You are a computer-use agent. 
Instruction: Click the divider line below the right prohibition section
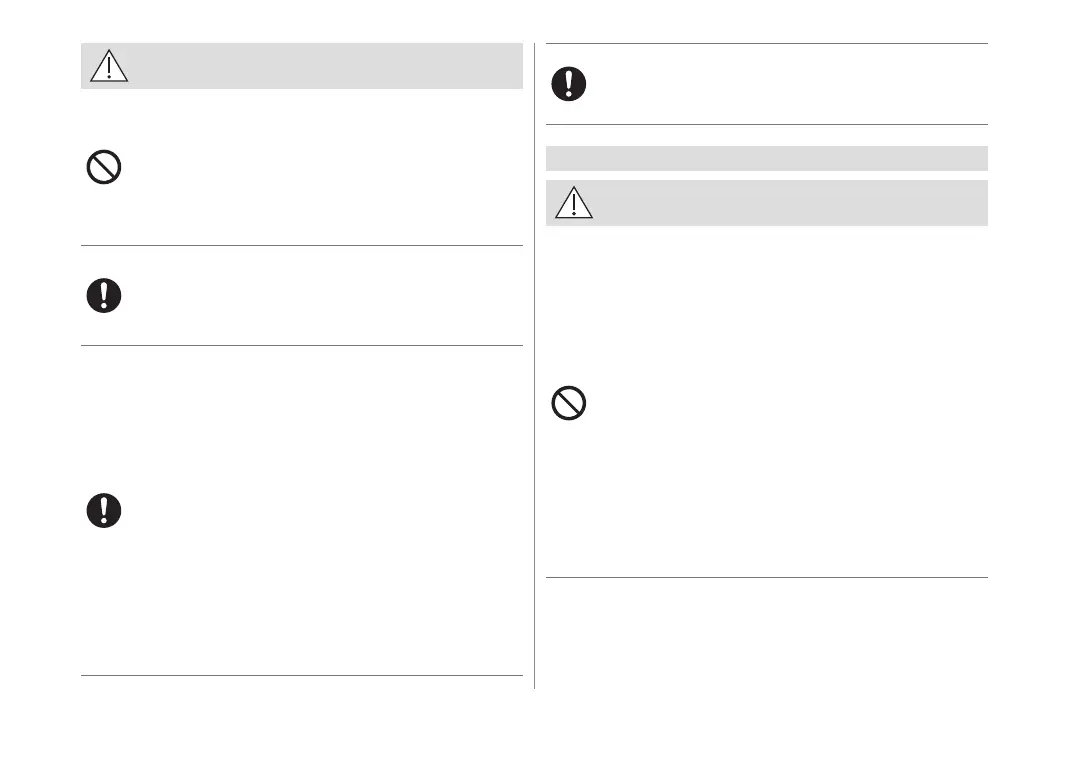[766, 577]
